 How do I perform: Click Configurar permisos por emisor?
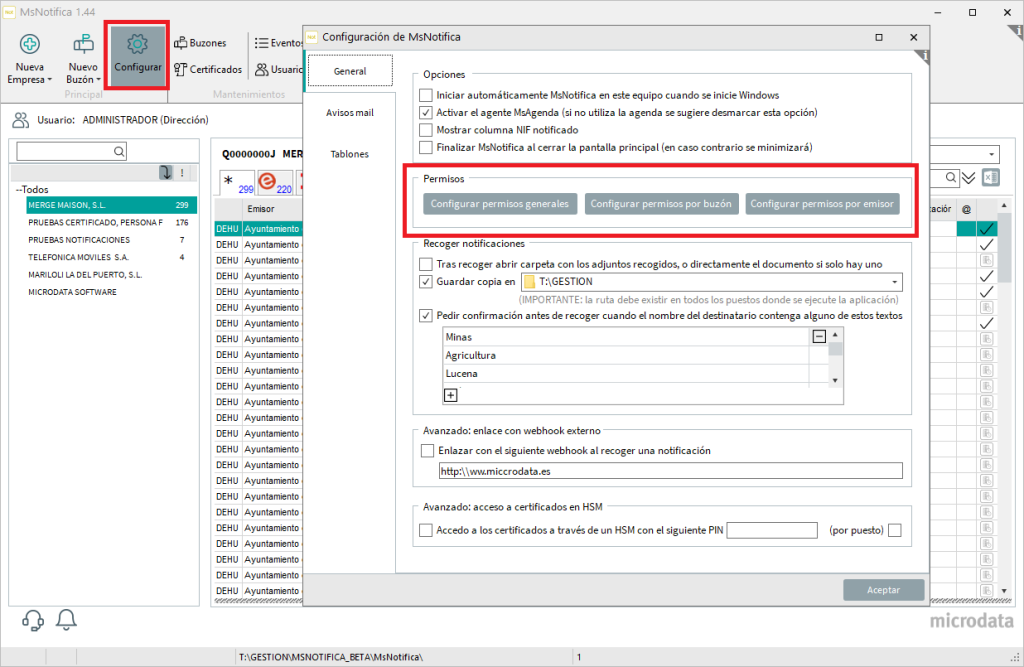click(x=822, y=204)
